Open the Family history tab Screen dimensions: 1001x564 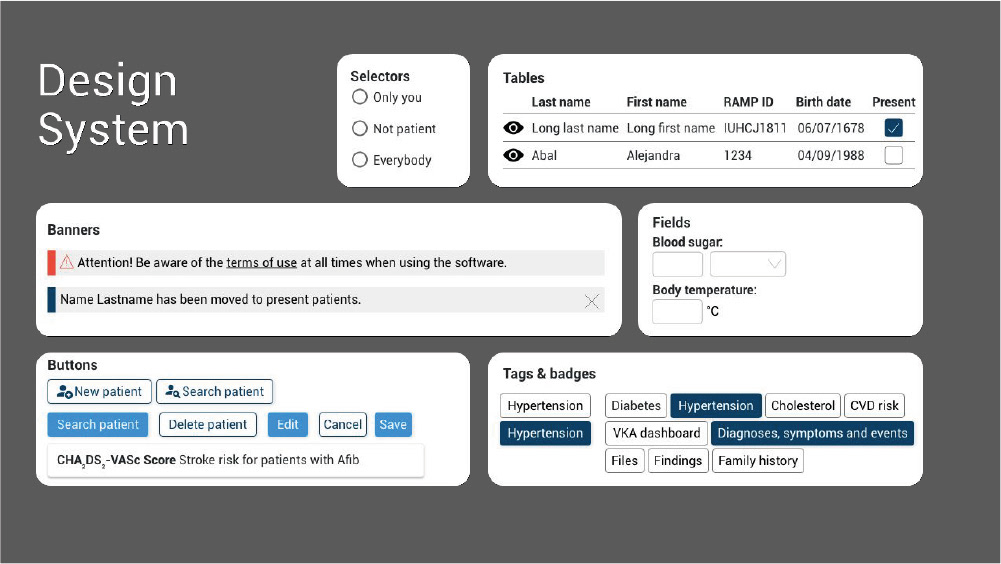(x=758, y=461)
